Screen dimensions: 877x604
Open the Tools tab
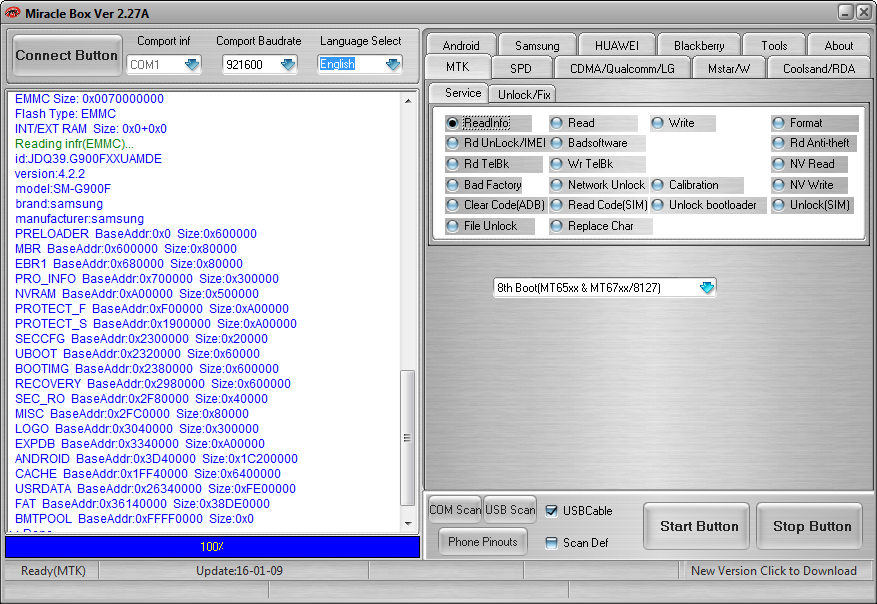click(774, 45)
